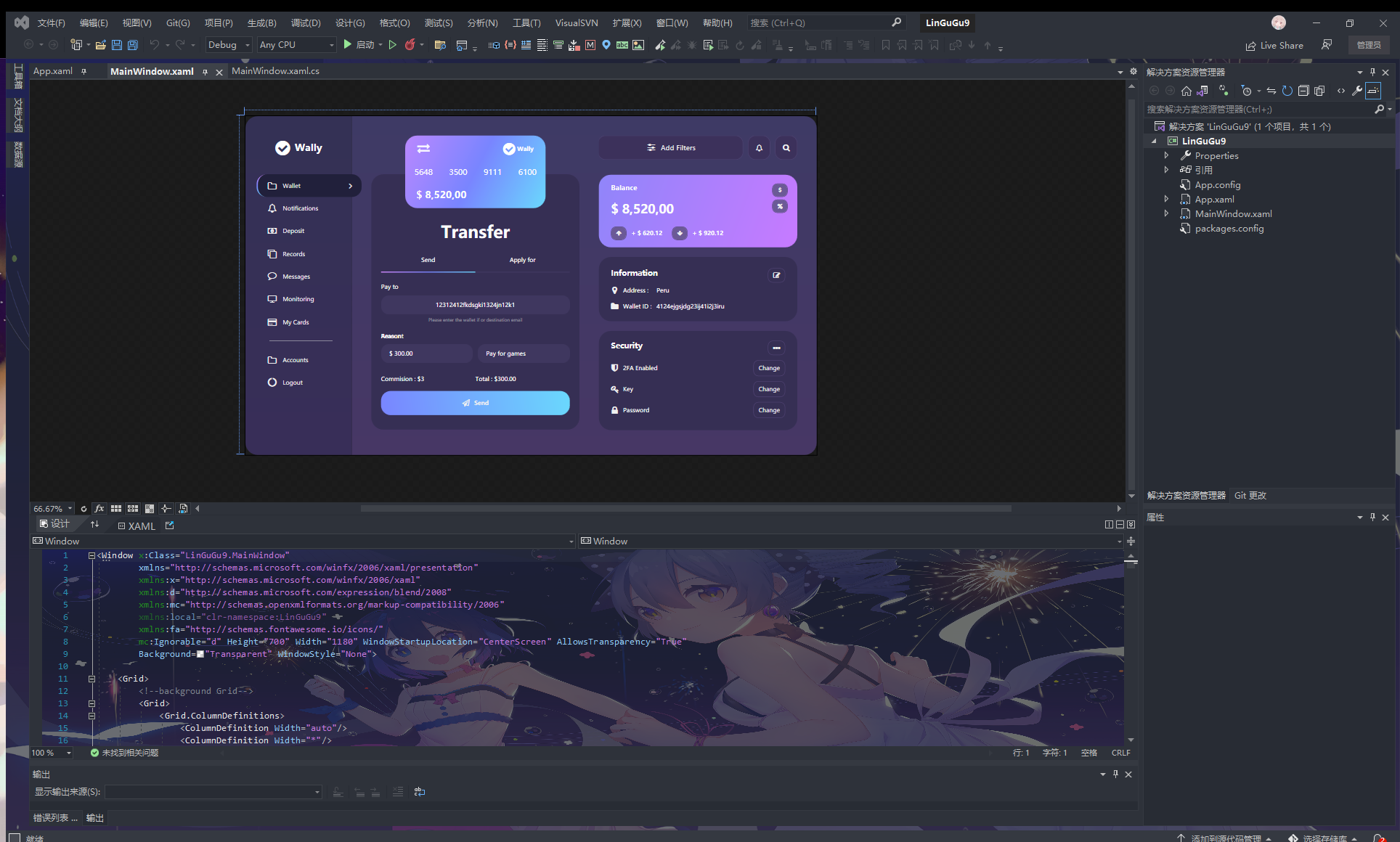The width and height of the screenshot is (1400, 842).
Task: Toggle show snap grid in designer
Action: click(116, 509)
